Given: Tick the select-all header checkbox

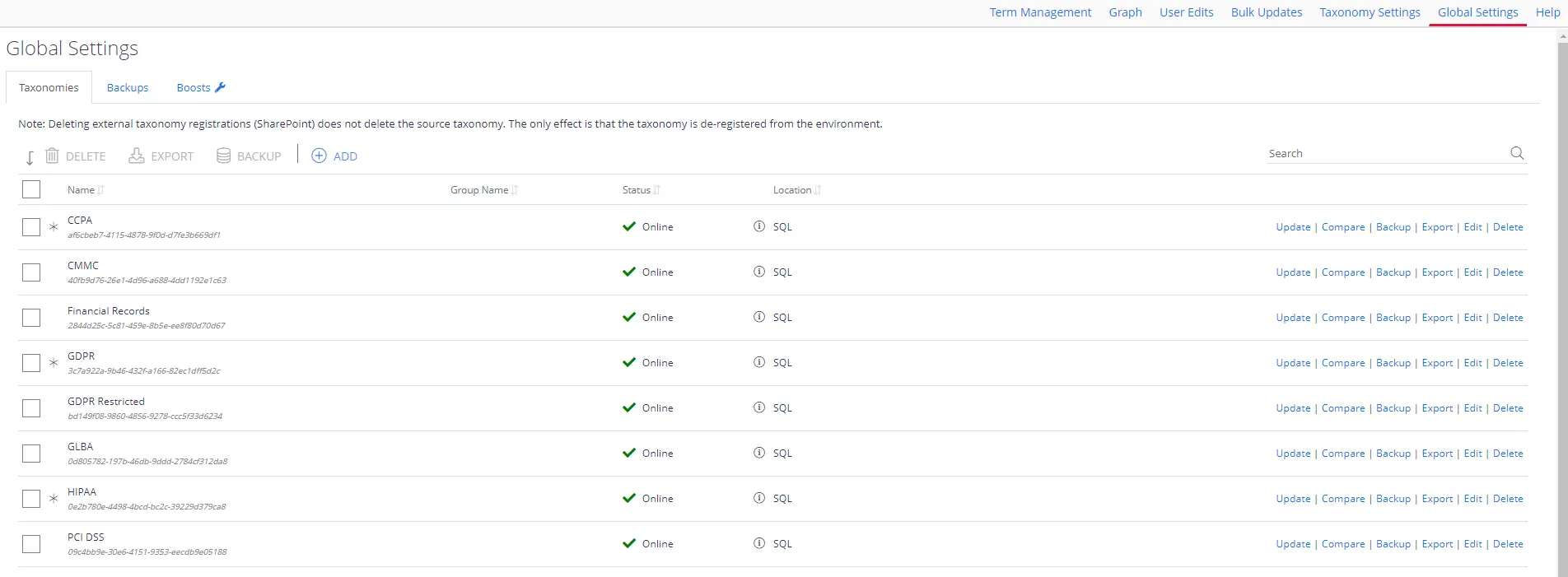Looking at the screenshot, I should (x=31, y=189).
